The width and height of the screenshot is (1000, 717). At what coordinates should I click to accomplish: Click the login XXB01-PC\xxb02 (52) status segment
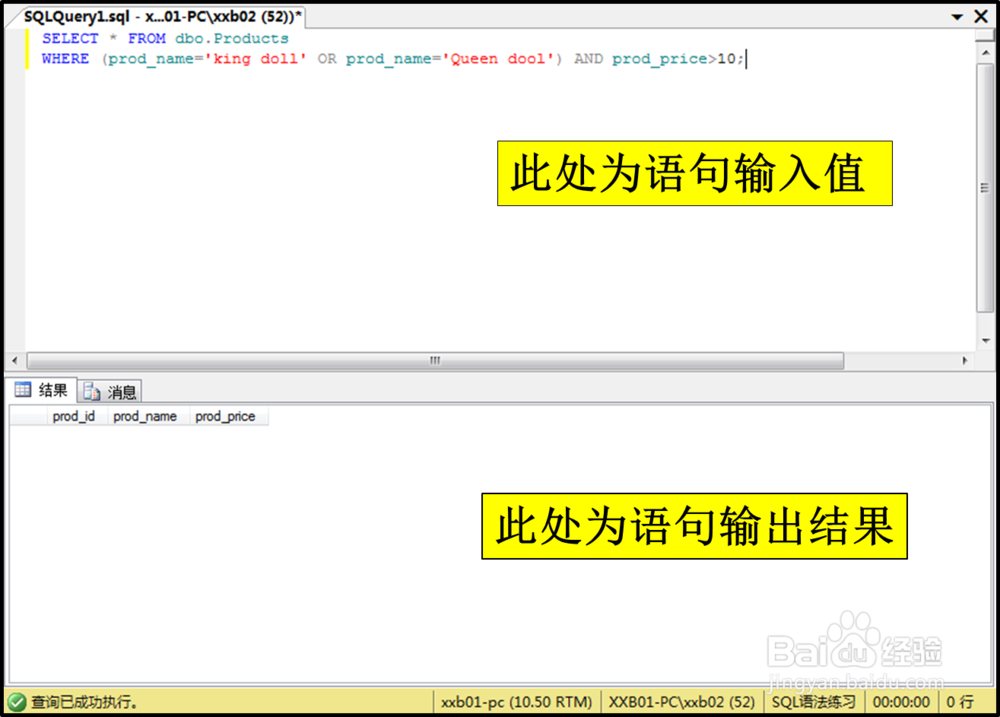pyautogui.click(x=681, y=702)
